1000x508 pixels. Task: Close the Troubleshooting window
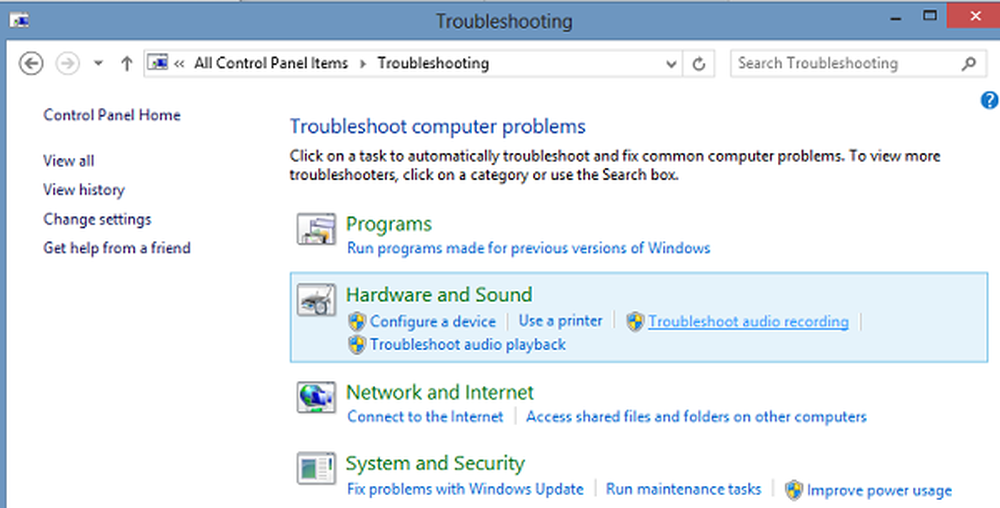coord(974,16)
